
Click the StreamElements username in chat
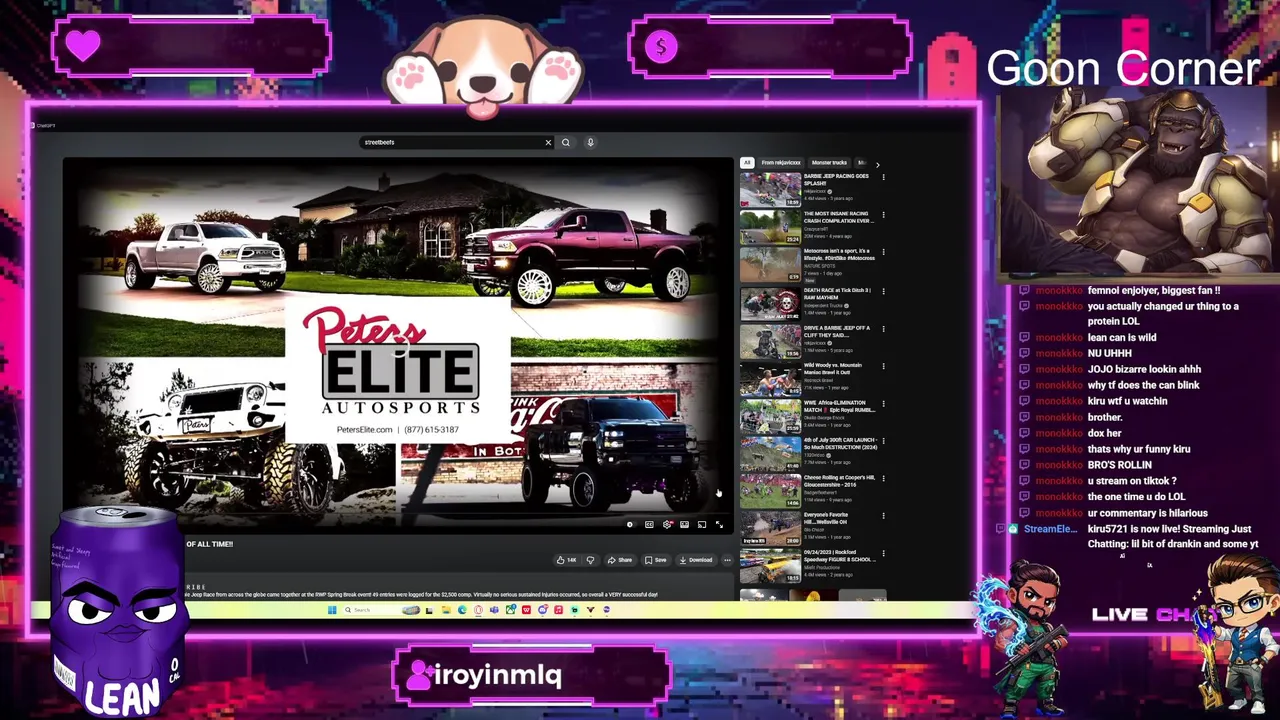1050,529
